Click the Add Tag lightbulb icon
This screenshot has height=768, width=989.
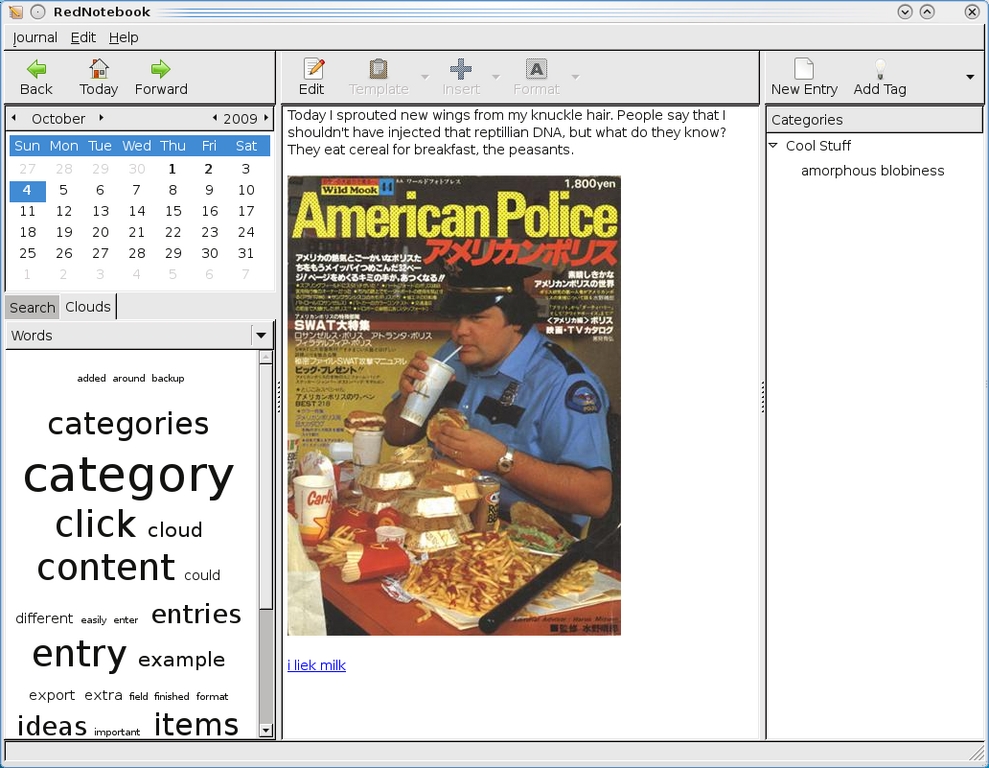pyautogui.click(x=880, y=69)
